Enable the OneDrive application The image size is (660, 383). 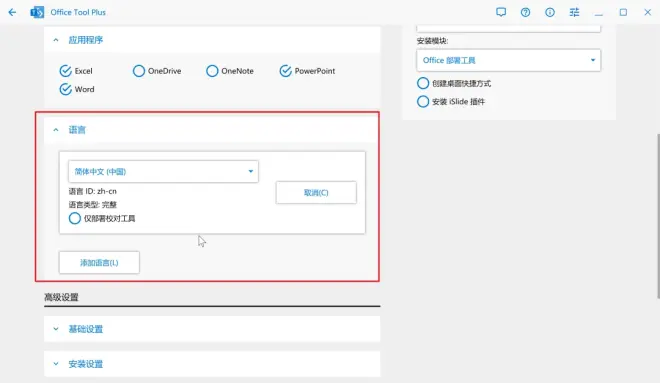(x=138, y=71)
